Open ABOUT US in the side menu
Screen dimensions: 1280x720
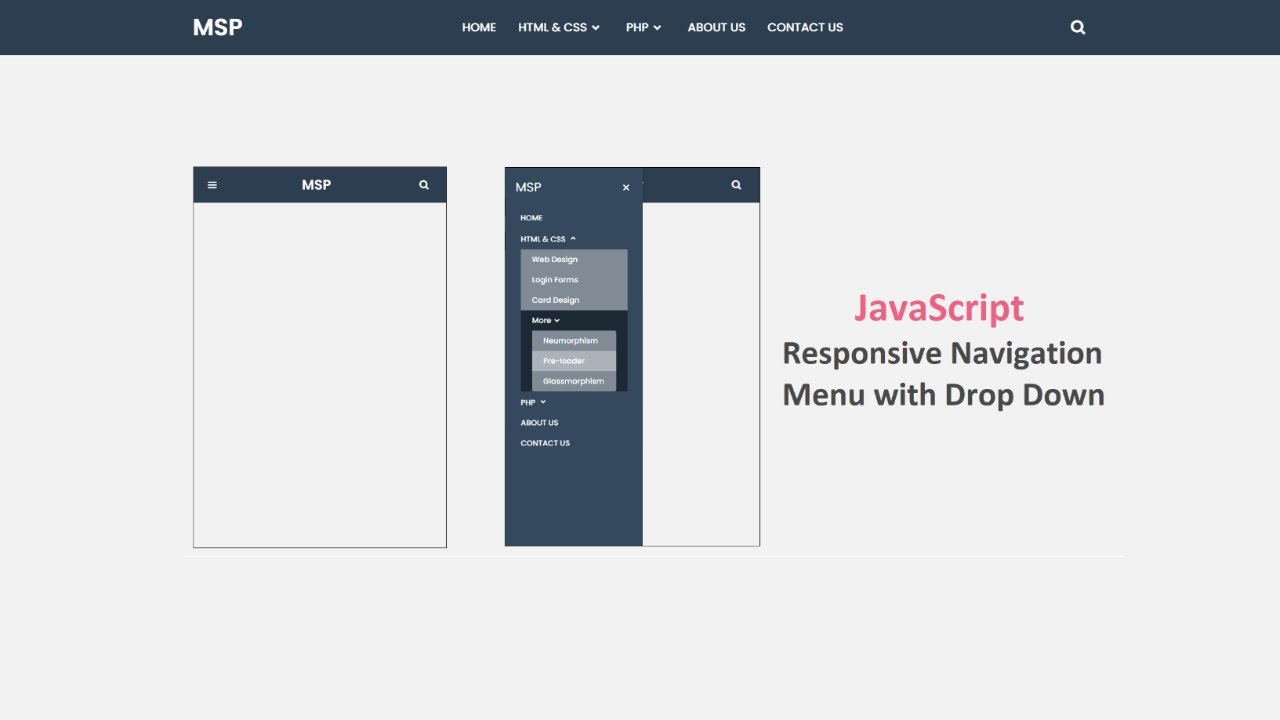point(539,423)
